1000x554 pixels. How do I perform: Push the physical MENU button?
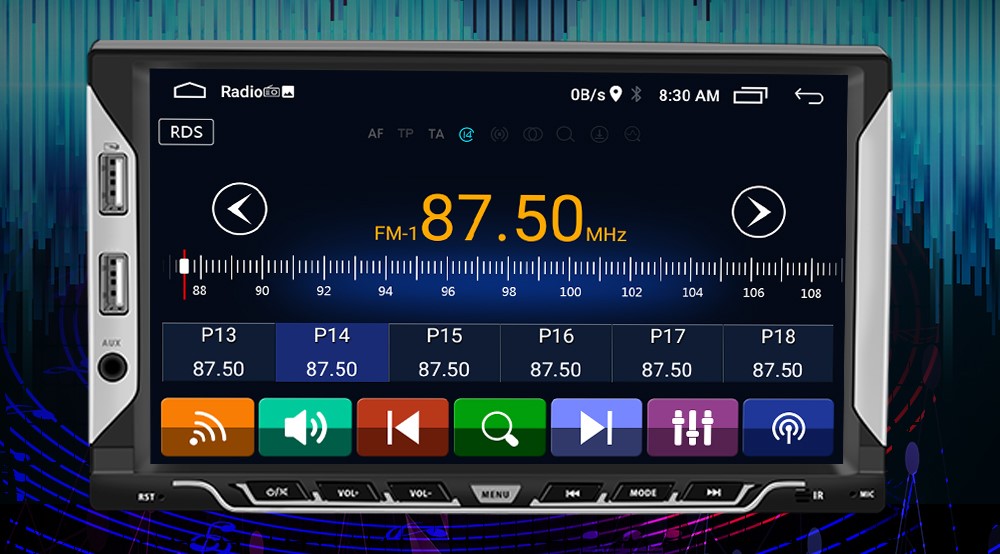click(x=496, y=495)
